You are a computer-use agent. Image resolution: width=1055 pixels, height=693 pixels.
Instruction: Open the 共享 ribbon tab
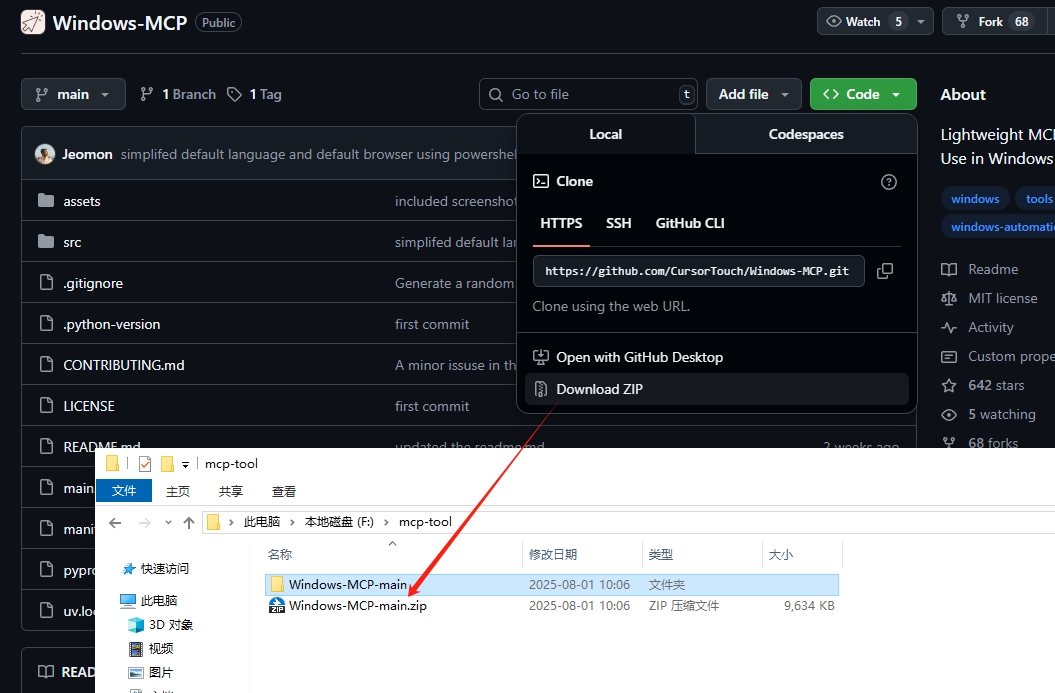[x=231, y=491]
